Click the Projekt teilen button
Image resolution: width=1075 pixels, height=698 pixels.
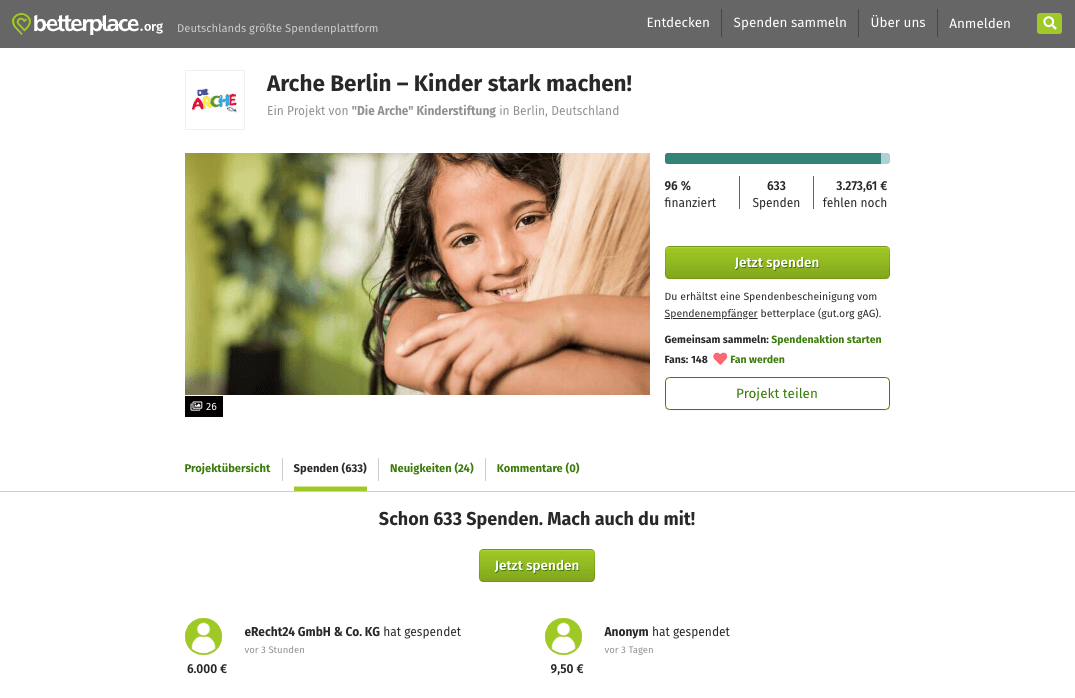pos(777,394)
